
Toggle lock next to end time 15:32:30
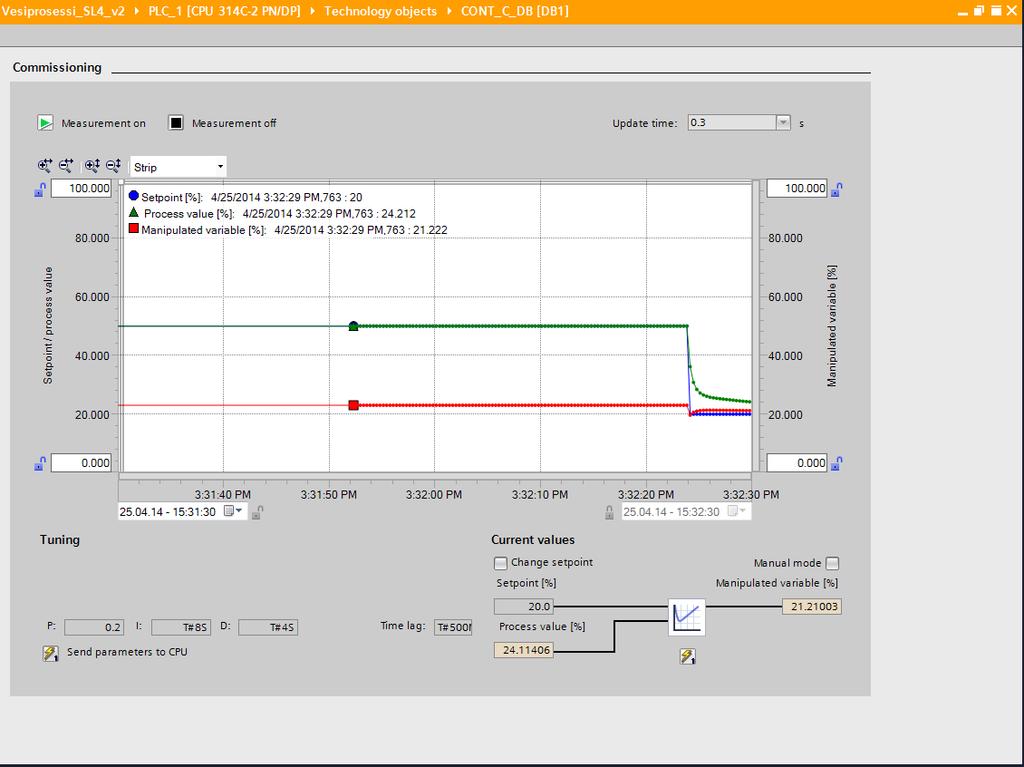tap(609, 512)
